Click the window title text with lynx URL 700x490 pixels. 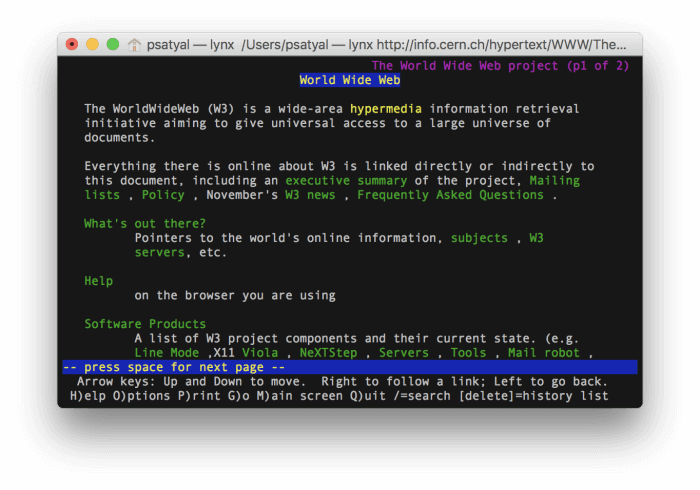pos(387,45)
